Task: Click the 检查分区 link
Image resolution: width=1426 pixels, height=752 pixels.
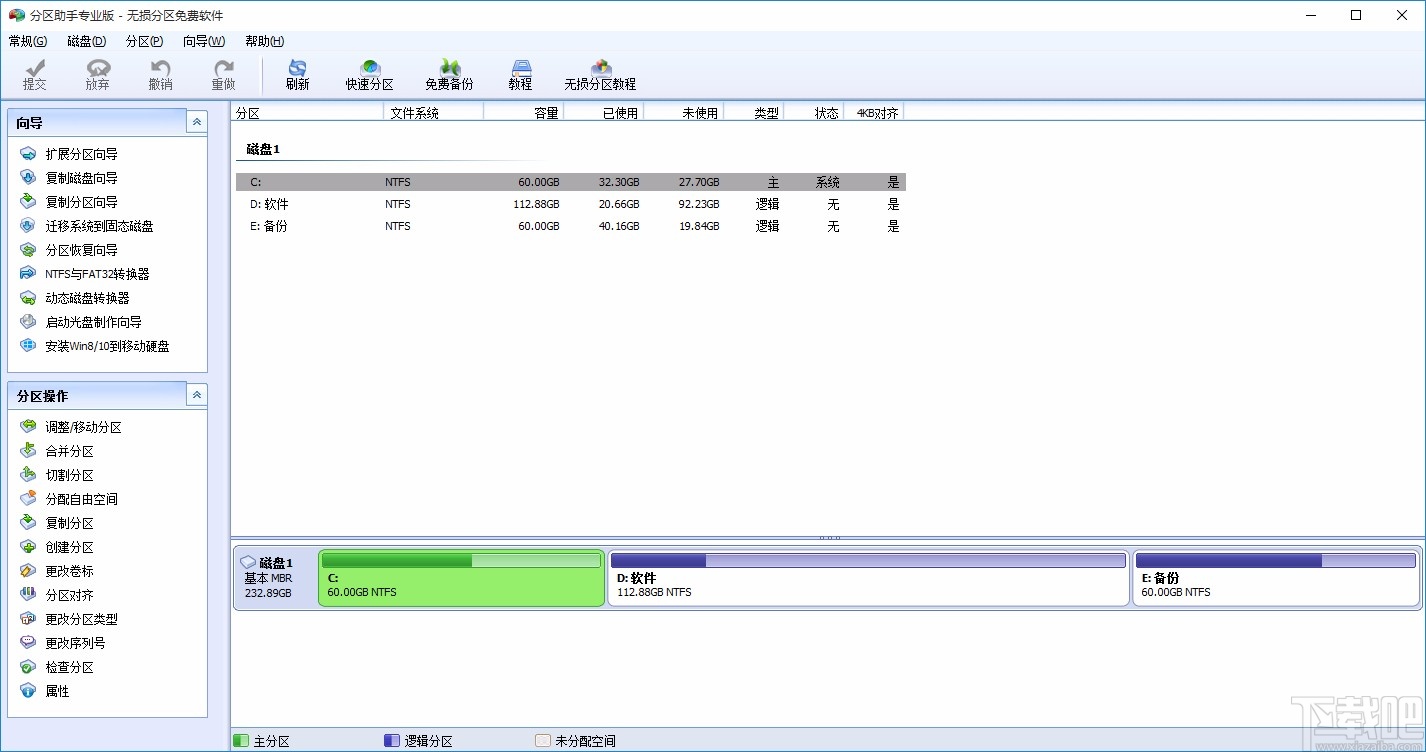Action: pos(69,667)
